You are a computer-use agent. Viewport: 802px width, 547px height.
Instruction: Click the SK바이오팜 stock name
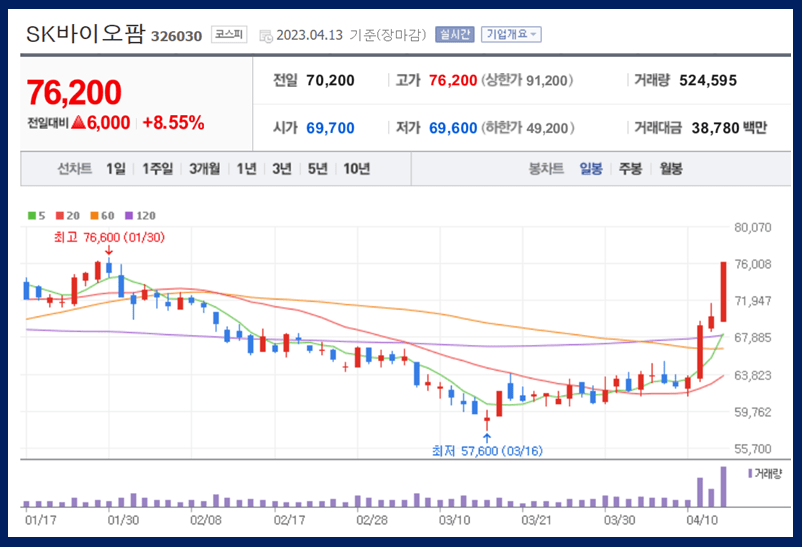[x=85, y=34]
